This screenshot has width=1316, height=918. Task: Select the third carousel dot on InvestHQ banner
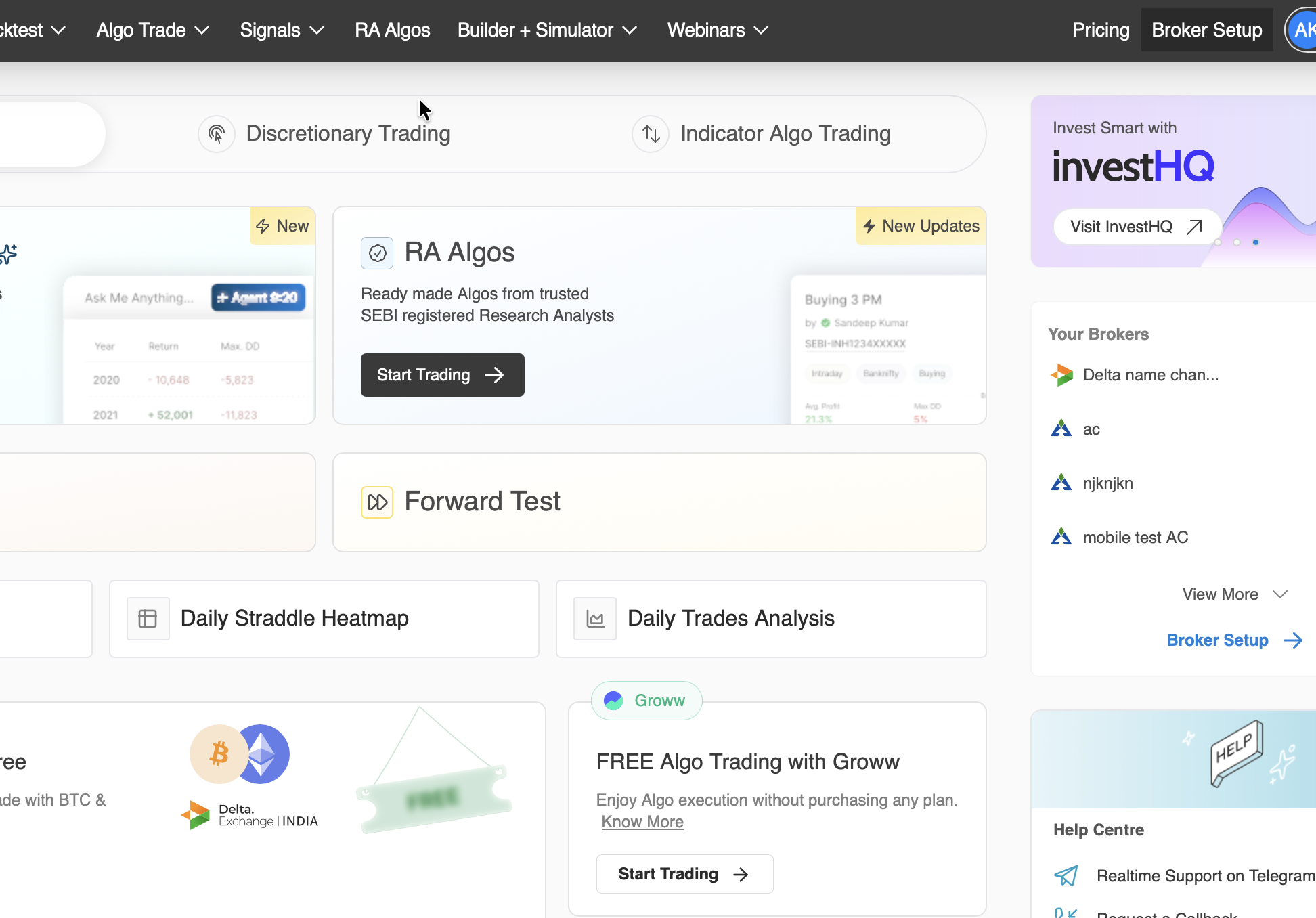point(1256,242)
